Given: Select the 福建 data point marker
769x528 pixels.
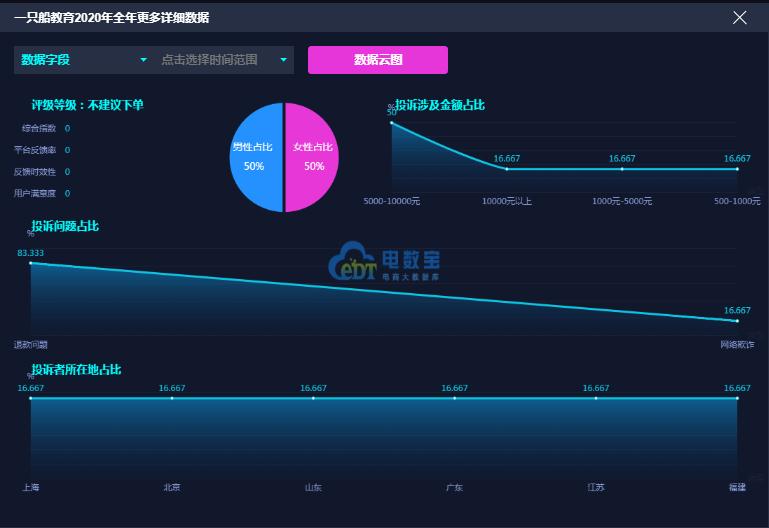Looking at the screenshot, I should pos(737,398).
